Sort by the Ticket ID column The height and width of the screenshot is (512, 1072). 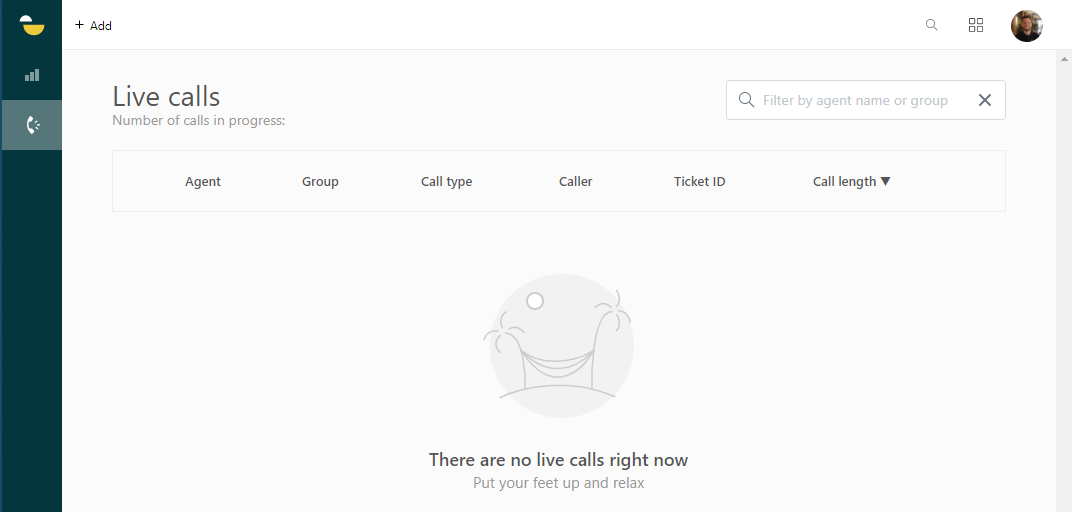tap(699, 182)
